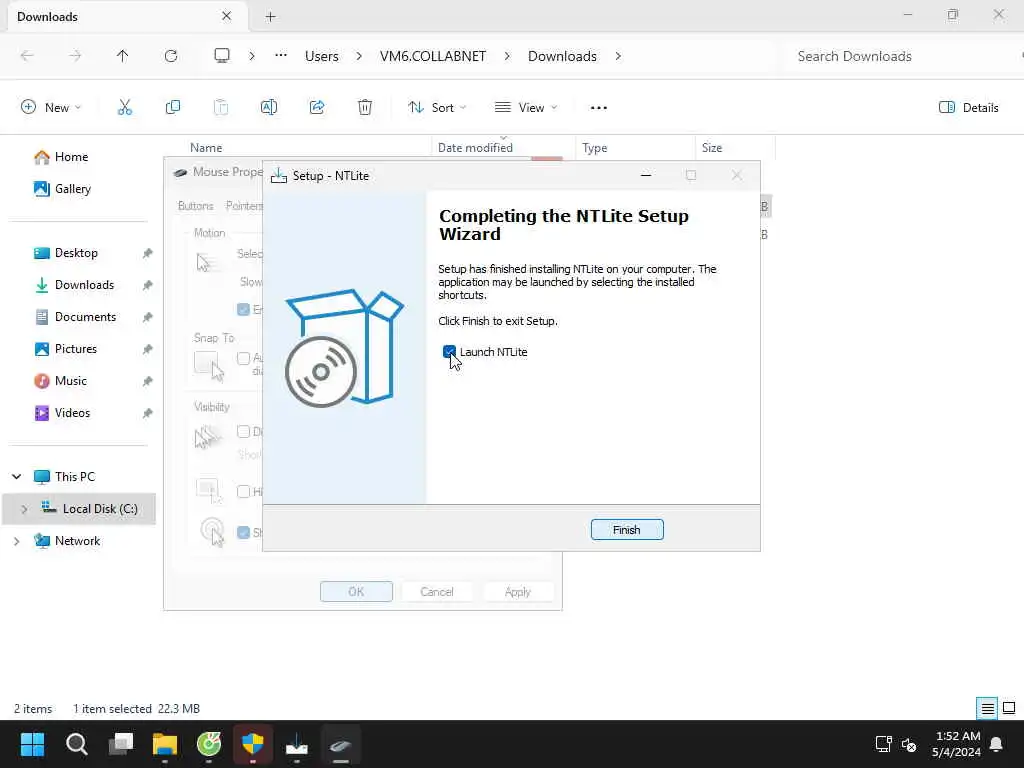Click Finish to exit NTLite Setup
1024x768 pixels.
[x=627, y=530]
